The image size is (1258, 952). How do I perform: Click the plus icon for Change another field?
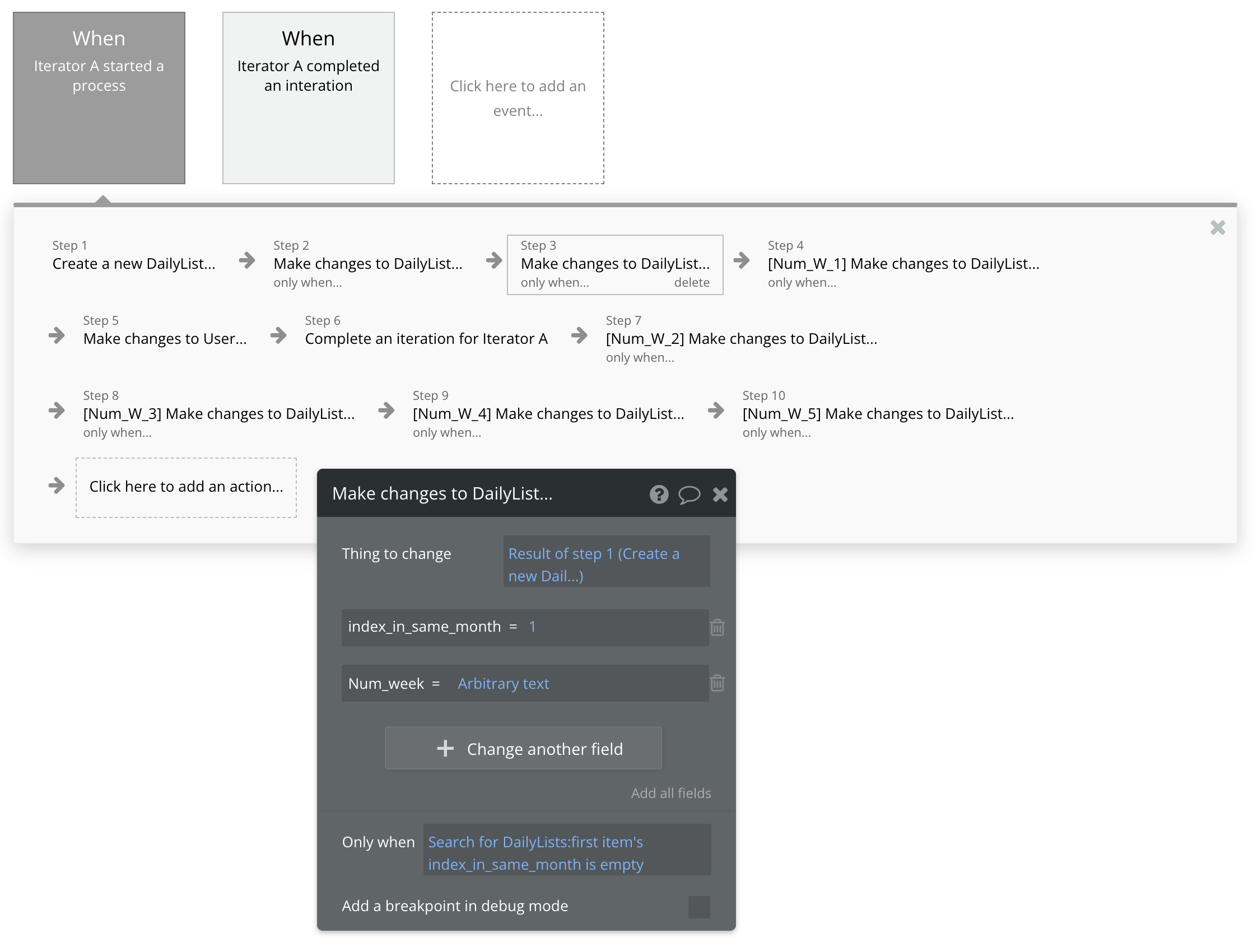(x=445, y=748)
